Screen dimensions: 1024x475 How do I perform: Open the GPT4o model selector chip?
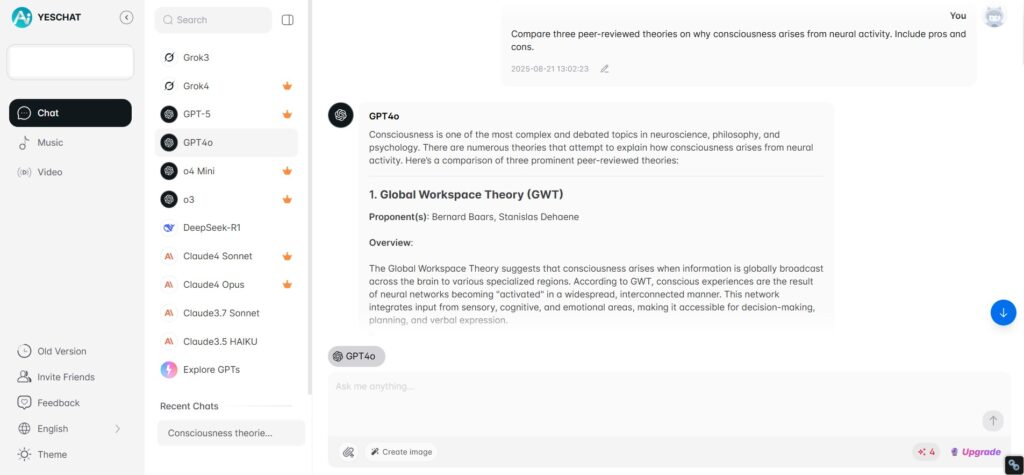(x=357, y=356)
